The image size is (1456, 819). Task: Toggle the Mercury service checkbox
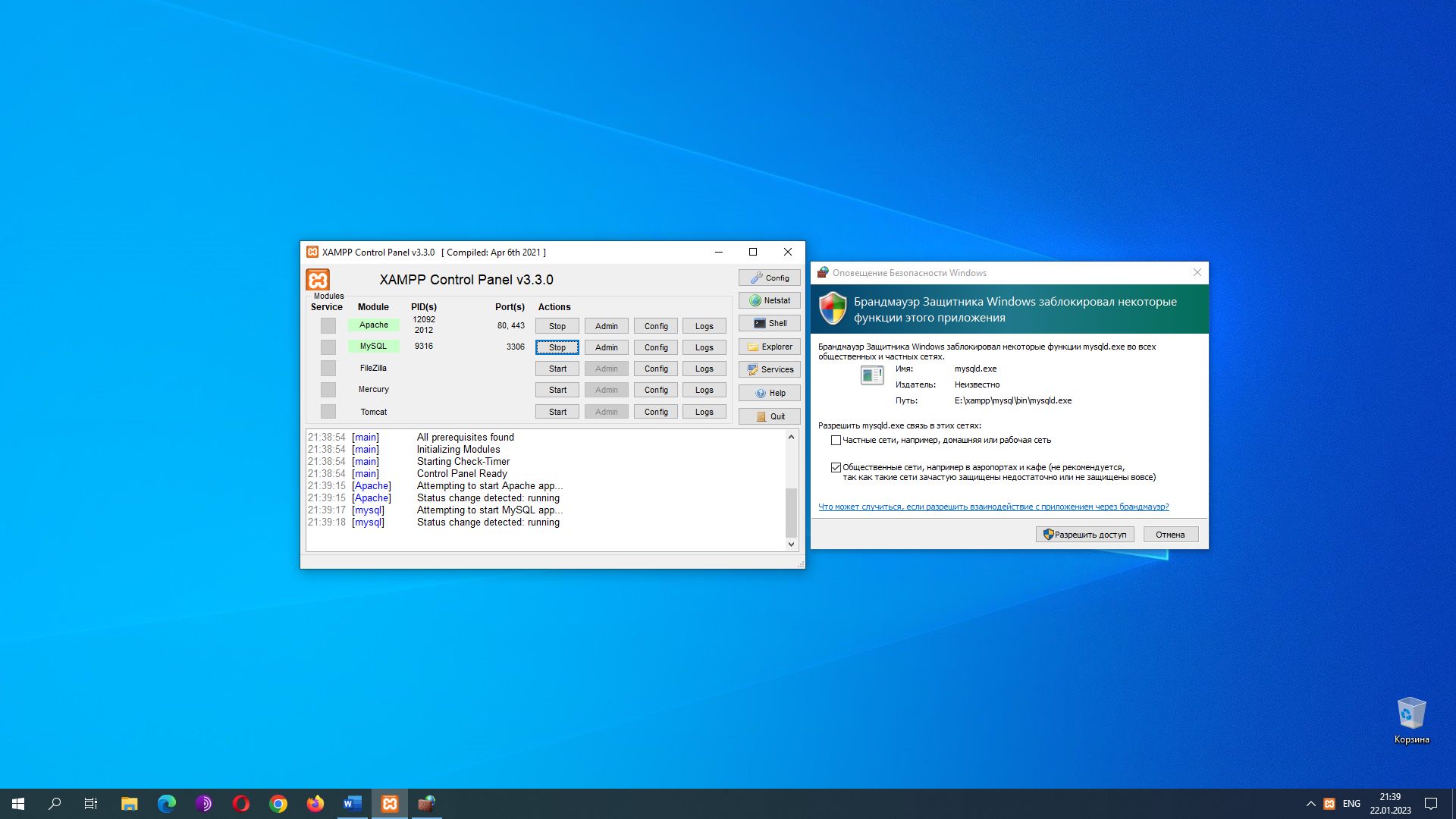click(328, 390)
